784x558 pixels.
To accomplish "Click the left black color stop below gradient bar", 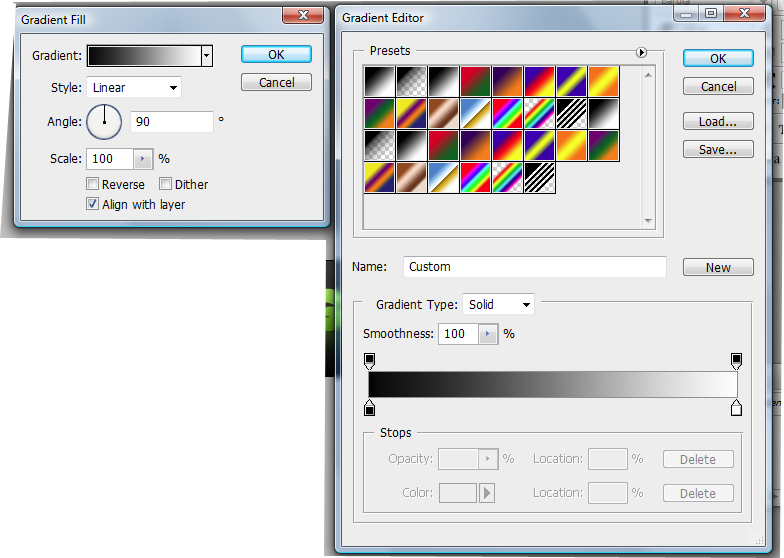I will (369, 408).
